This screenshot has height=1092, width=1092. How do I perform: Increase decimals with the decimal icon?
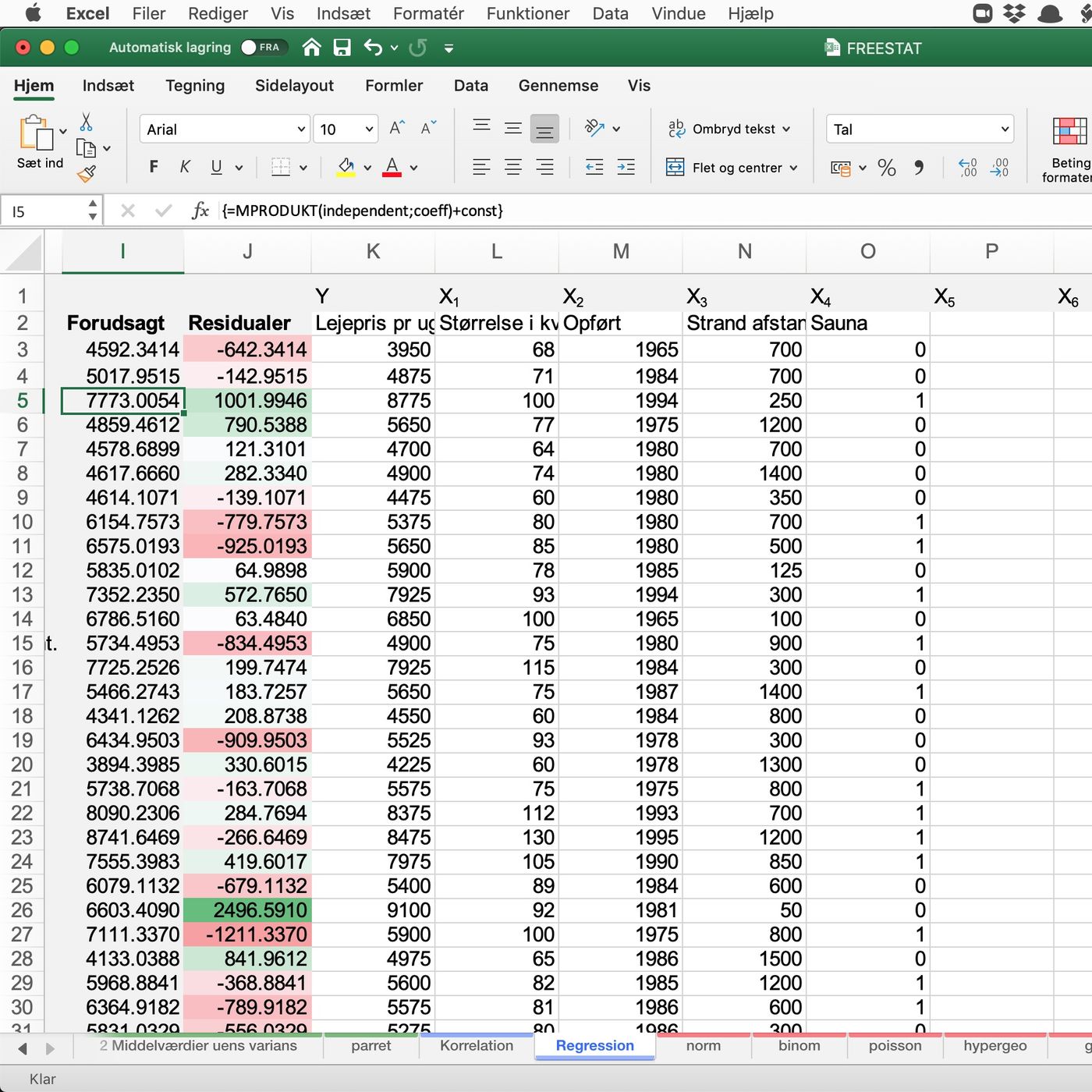[967, 168]
